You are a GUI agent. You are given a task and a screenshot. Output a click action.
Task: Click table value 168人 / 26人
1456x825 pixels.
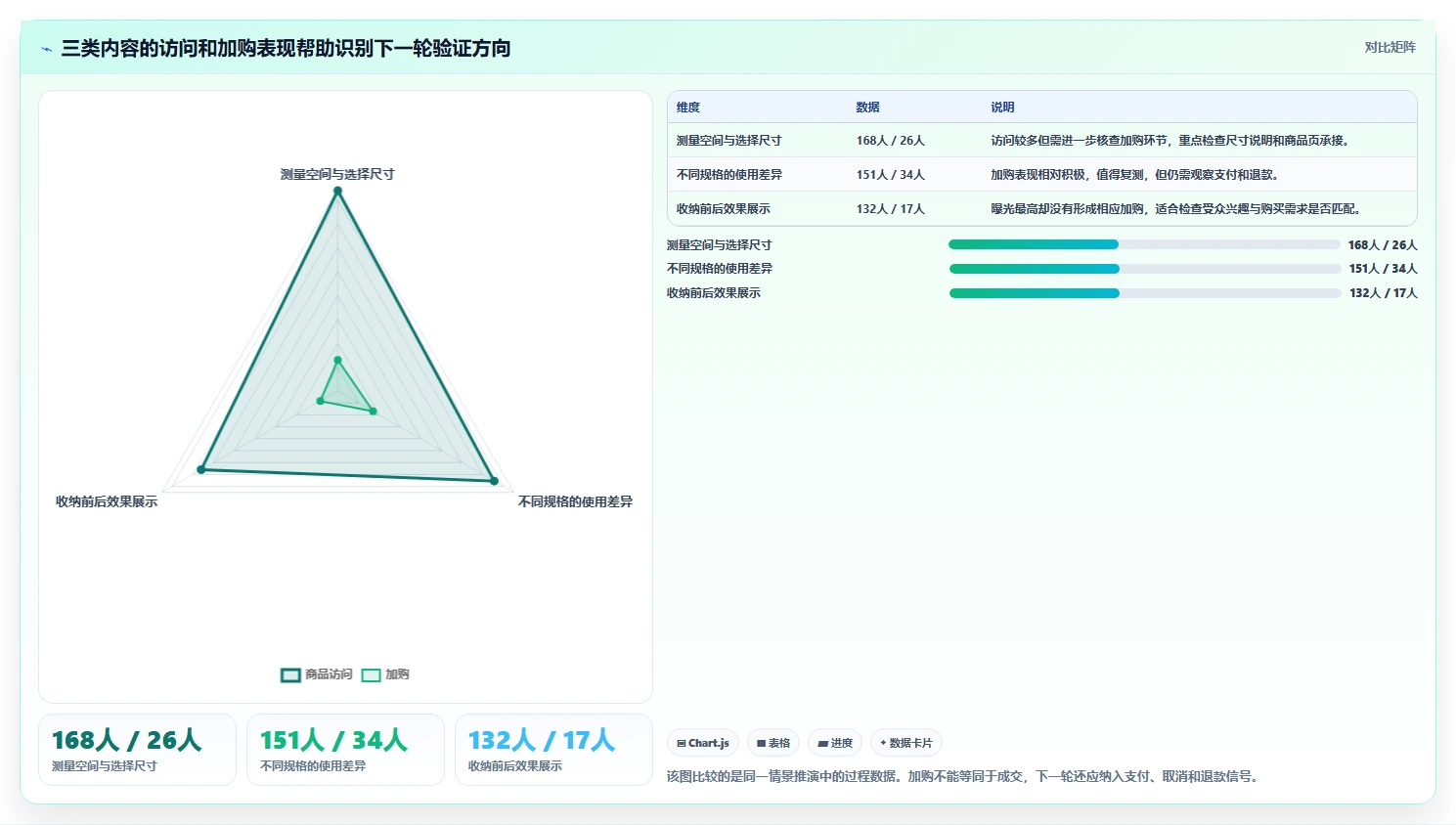(x=890, y=141)
